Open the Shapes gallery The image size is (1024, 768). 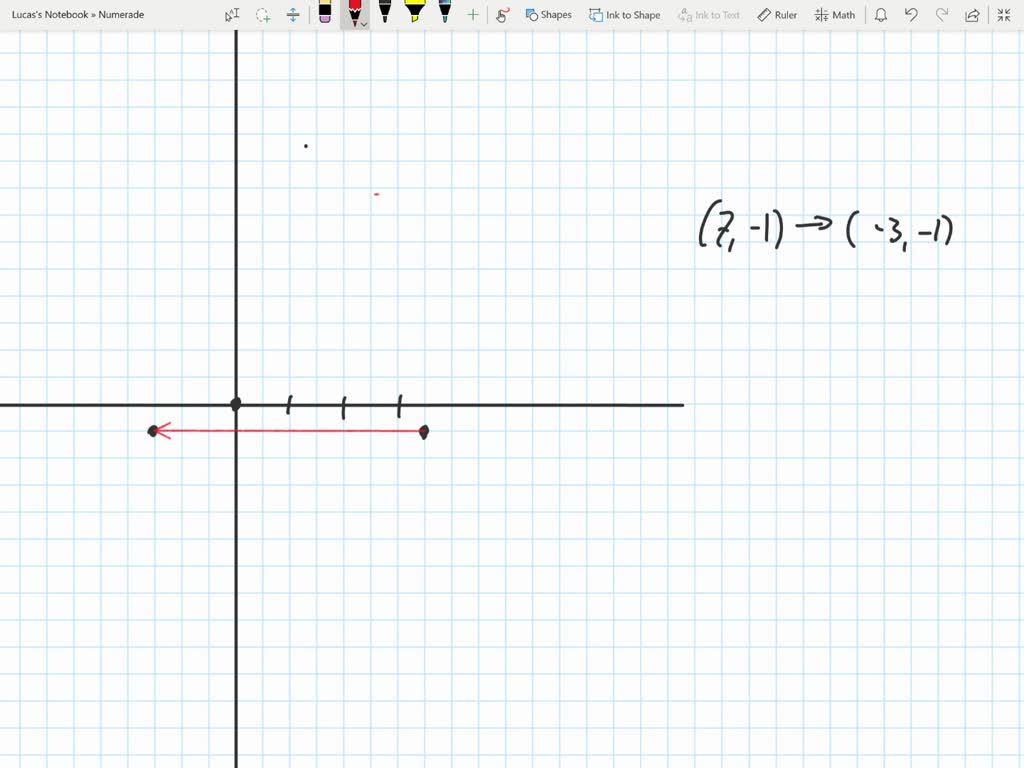click(x=548, y=14)
